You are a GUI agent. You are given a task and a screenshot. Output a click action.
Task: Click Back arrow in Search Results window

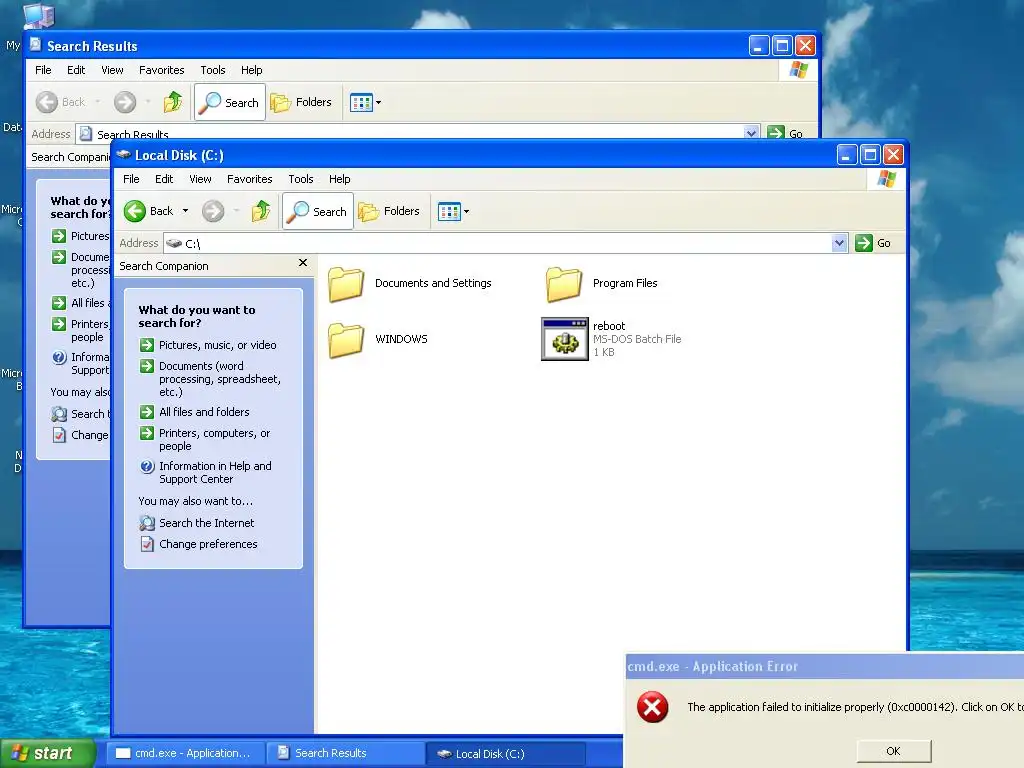coord(47,102)
